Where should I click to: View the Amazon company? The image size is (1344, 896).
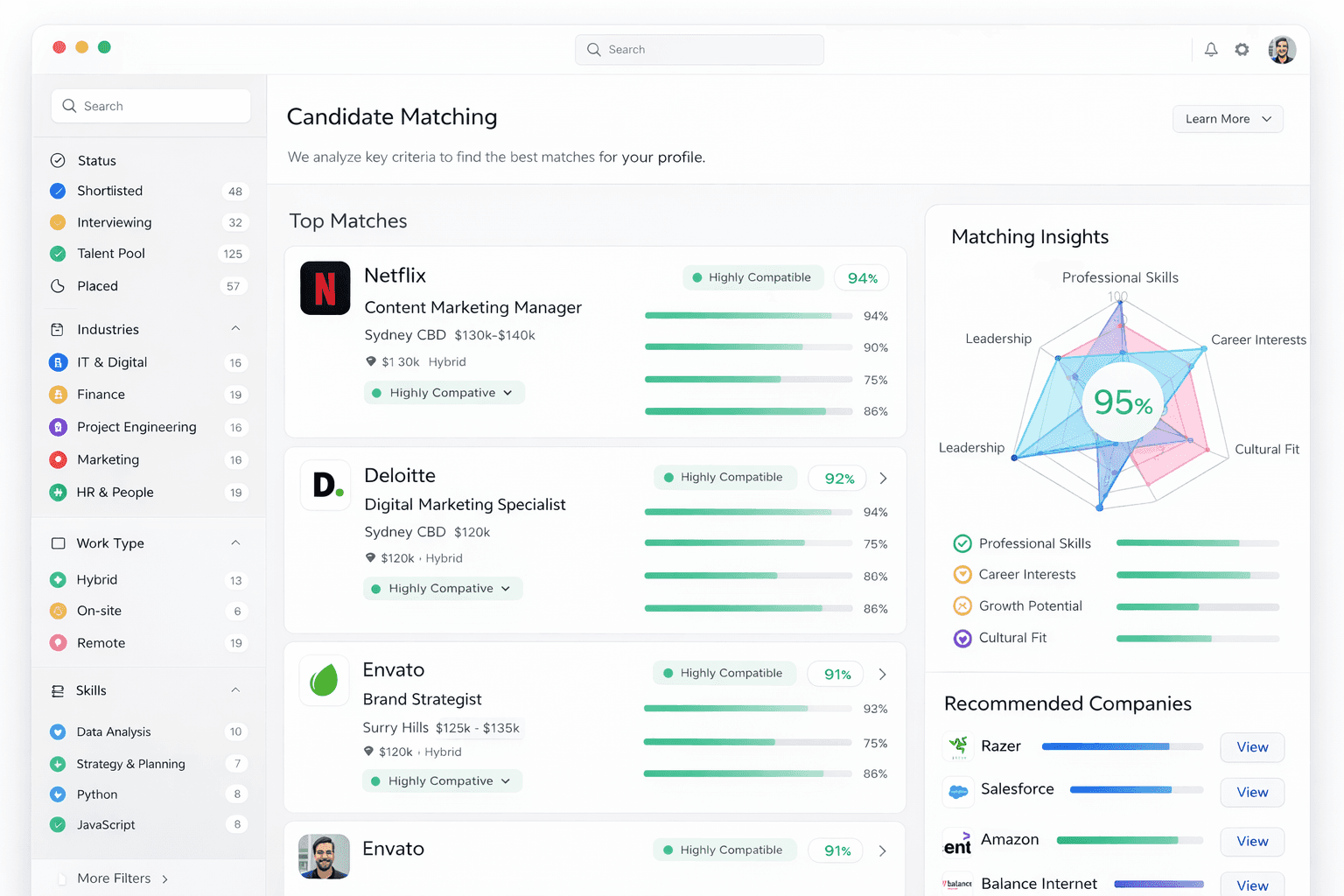pyautogui.click(x=1252, y=842)
